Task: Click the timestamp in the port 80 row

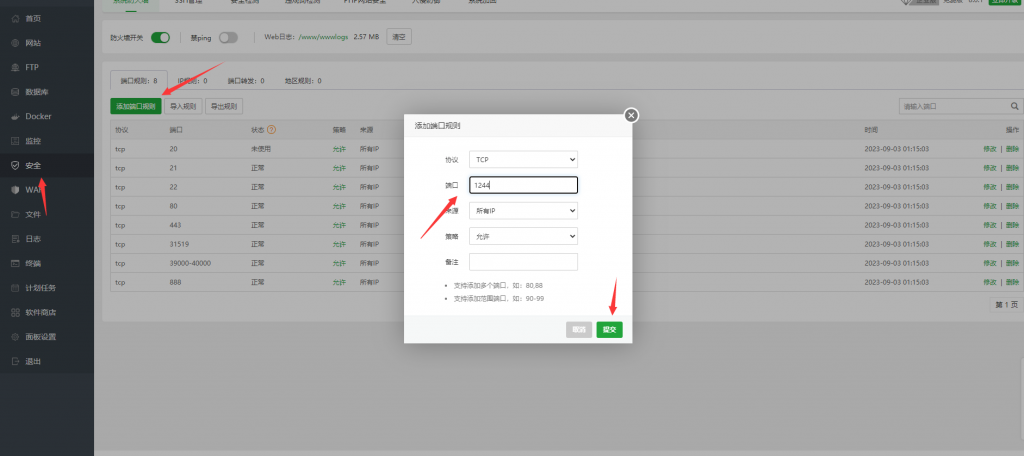Action: click(x=897, y=206)
